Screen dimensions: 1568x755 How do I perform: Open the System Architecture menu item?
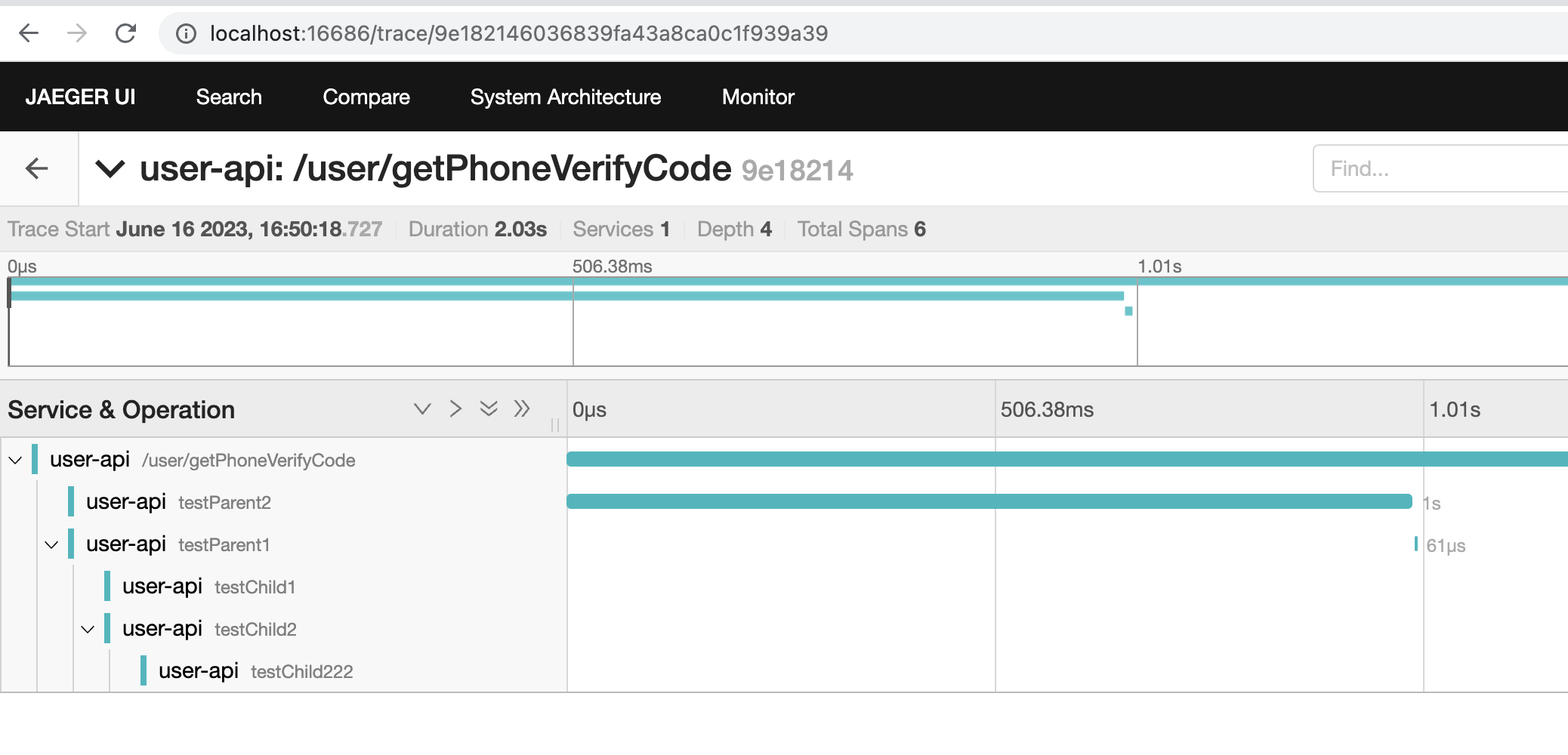coord(566,97)
